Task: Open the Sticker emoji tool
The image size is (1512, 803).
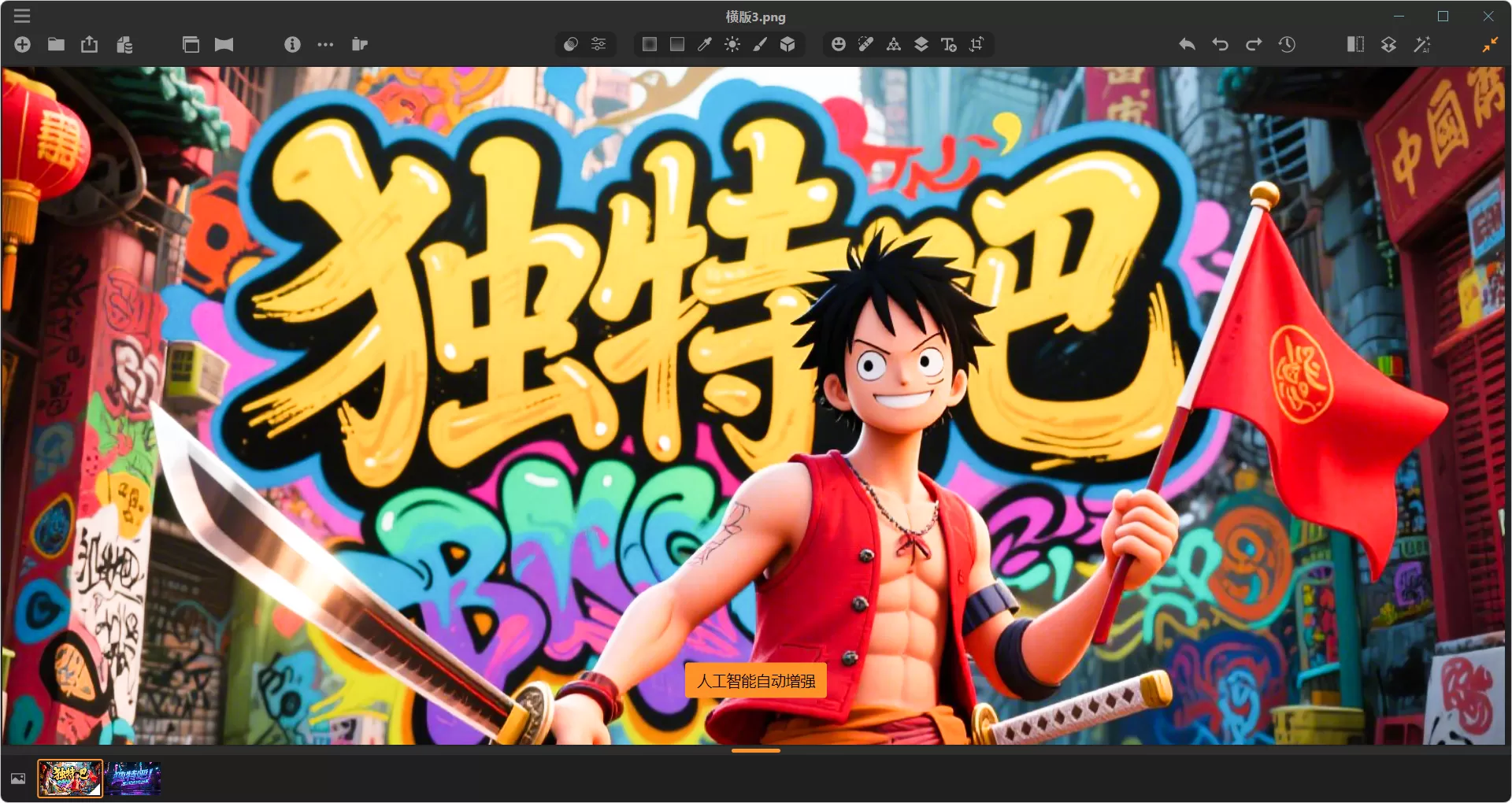Action: 838,44
